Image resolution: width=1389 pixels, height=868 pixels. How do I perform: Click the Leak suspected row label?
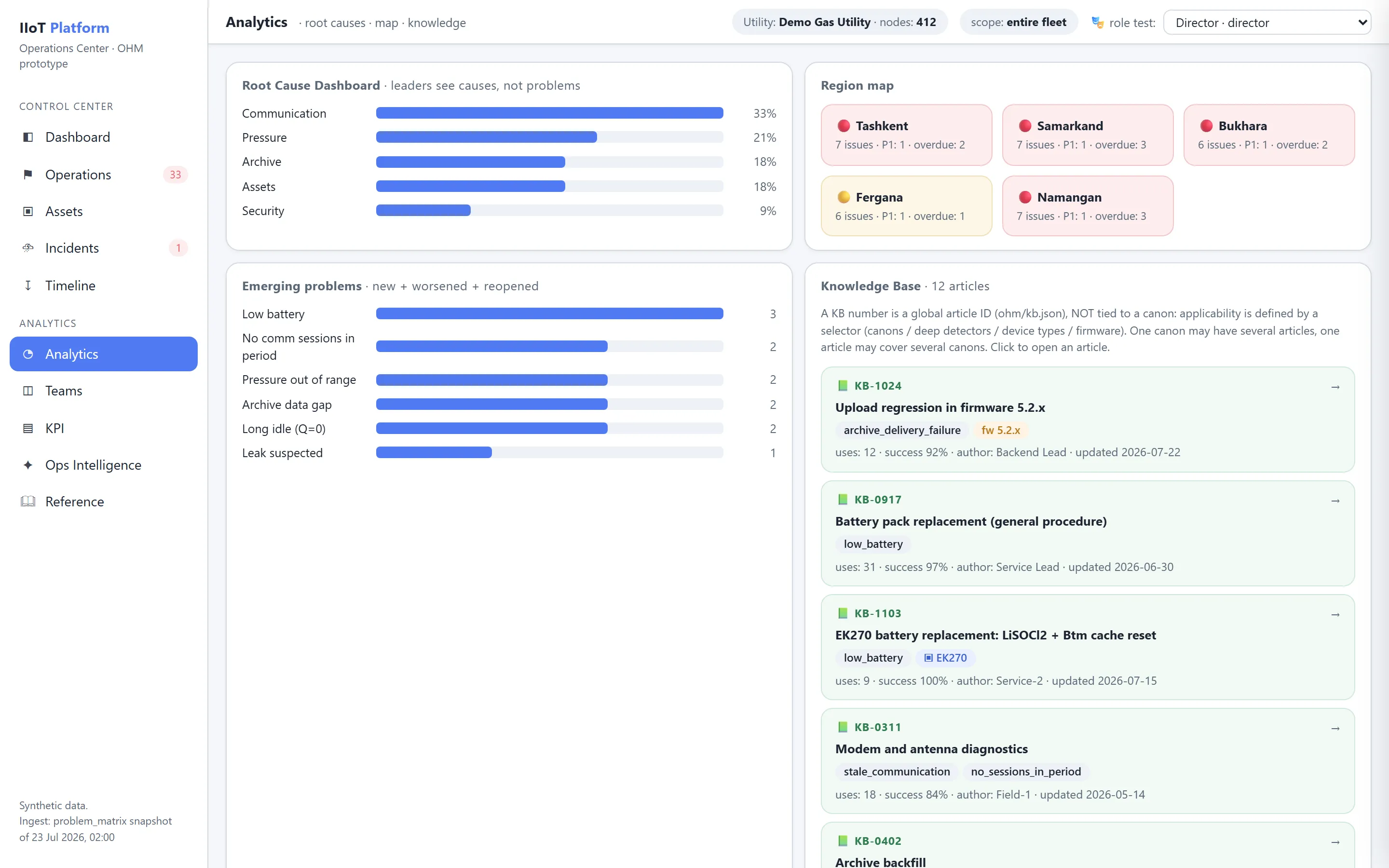coord(282,453)
